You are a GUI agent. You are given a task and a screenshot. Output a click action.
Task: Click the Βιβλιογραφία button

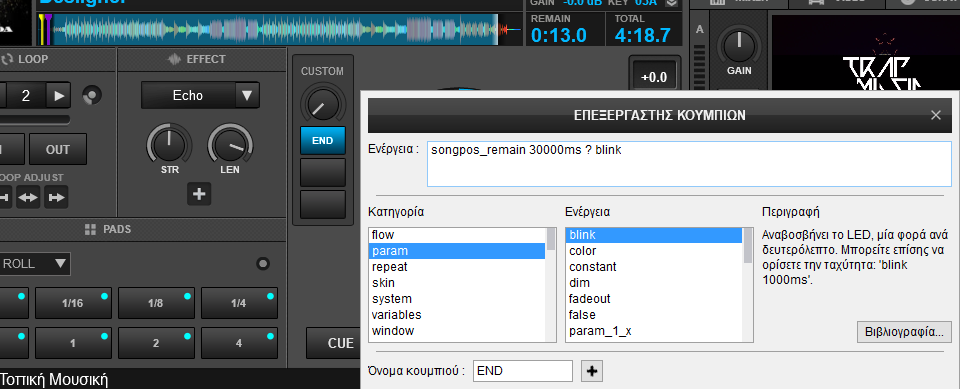904,332
